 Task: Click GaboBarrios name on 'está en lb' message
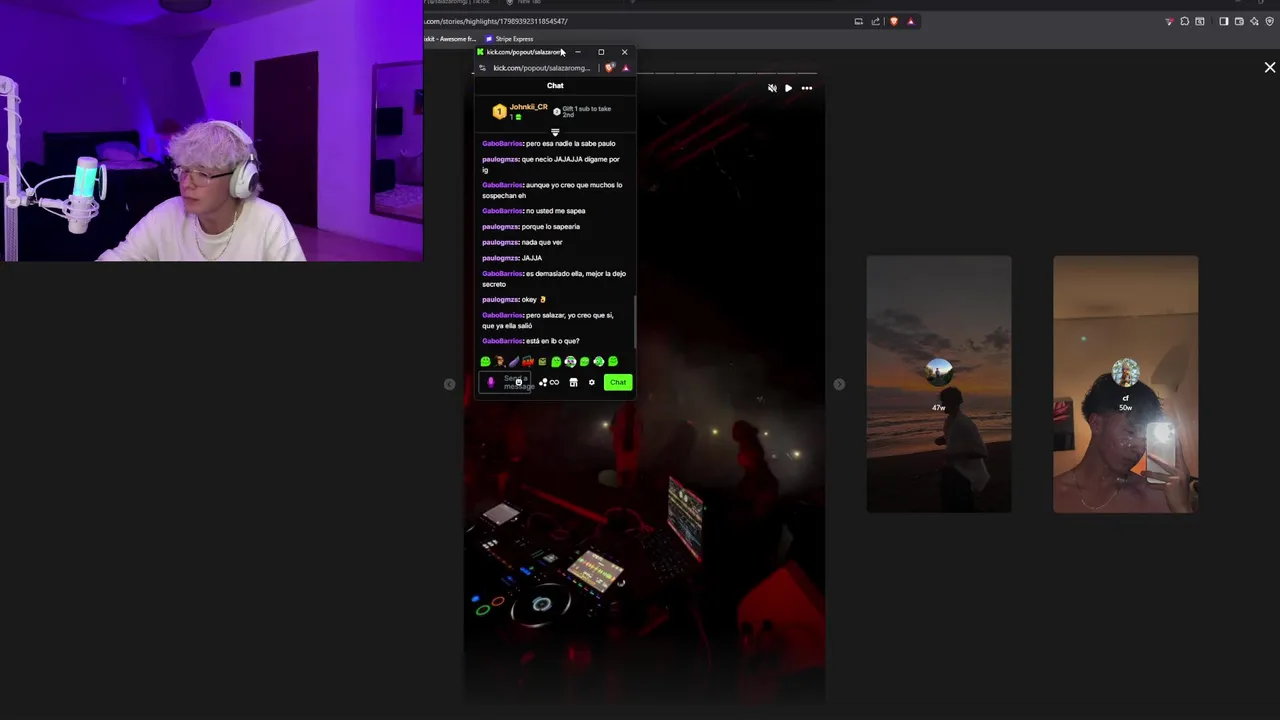[x=502, y=341]
